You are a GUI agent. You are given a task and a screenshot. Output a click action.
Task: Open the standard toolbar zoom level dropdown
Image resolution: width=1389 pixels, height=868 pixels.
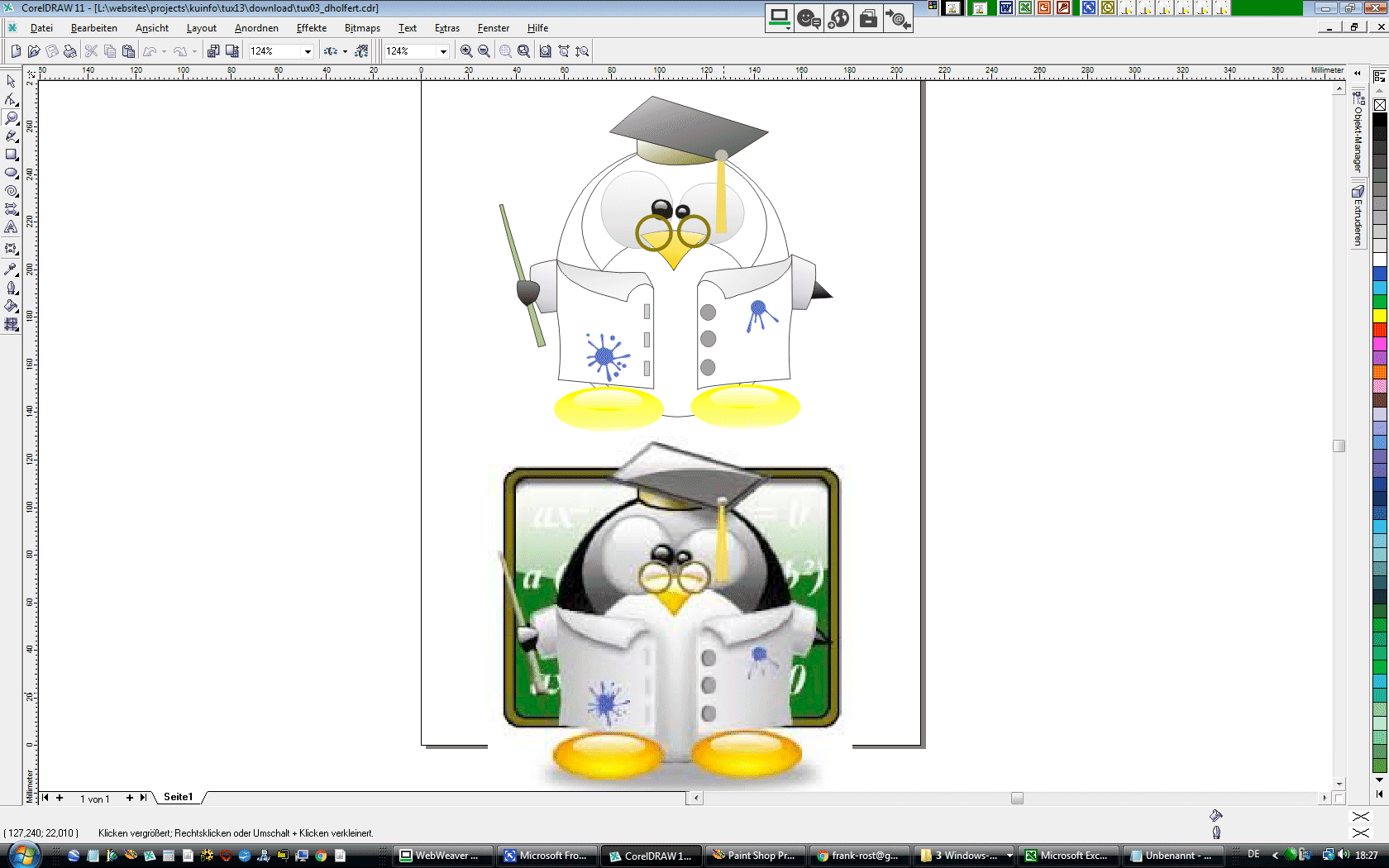pos(308,51)
